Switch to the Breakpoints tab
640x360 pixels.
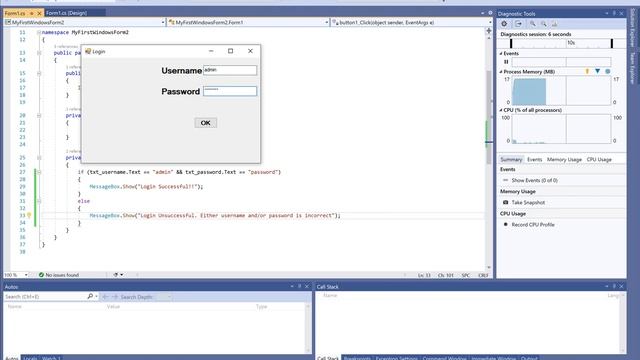pyautogui.click(x=357, y=358)
